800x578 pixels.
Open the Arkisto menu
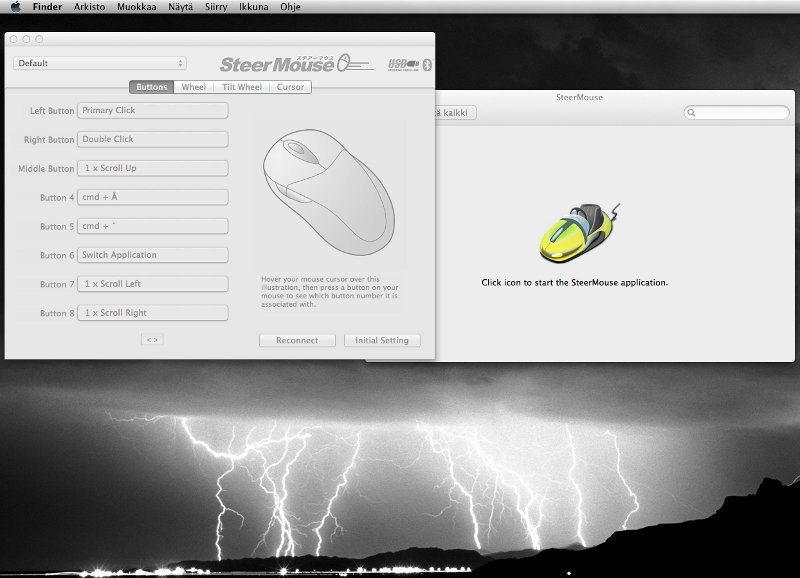pyautogui.click(x=89, y=7)
